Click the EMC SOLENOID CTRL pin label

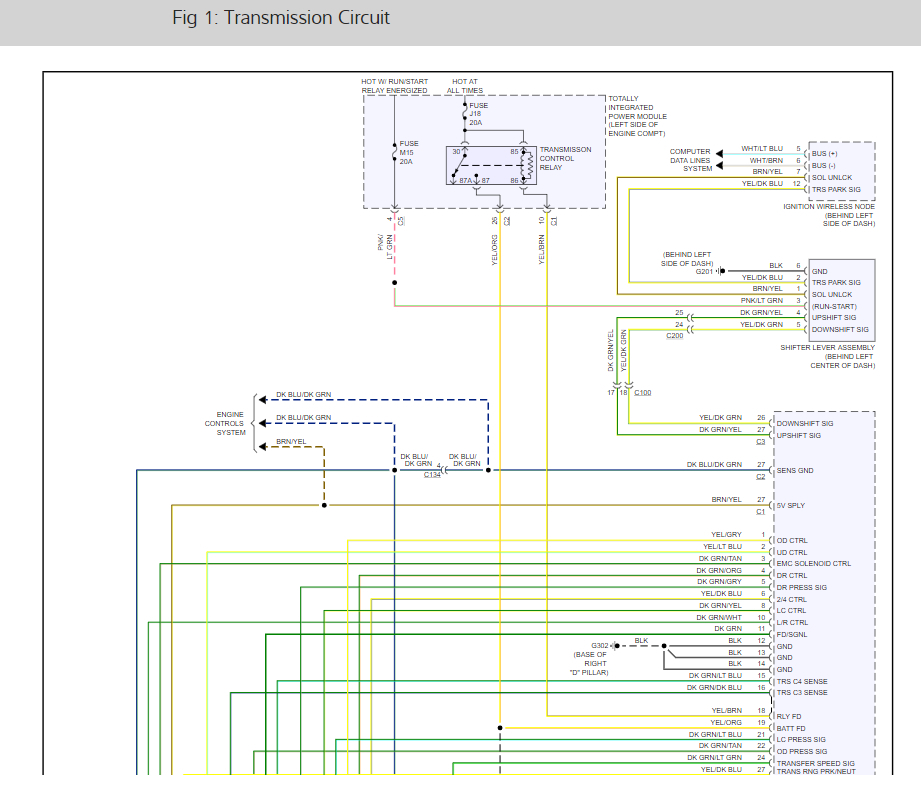(x=814, y=563)
